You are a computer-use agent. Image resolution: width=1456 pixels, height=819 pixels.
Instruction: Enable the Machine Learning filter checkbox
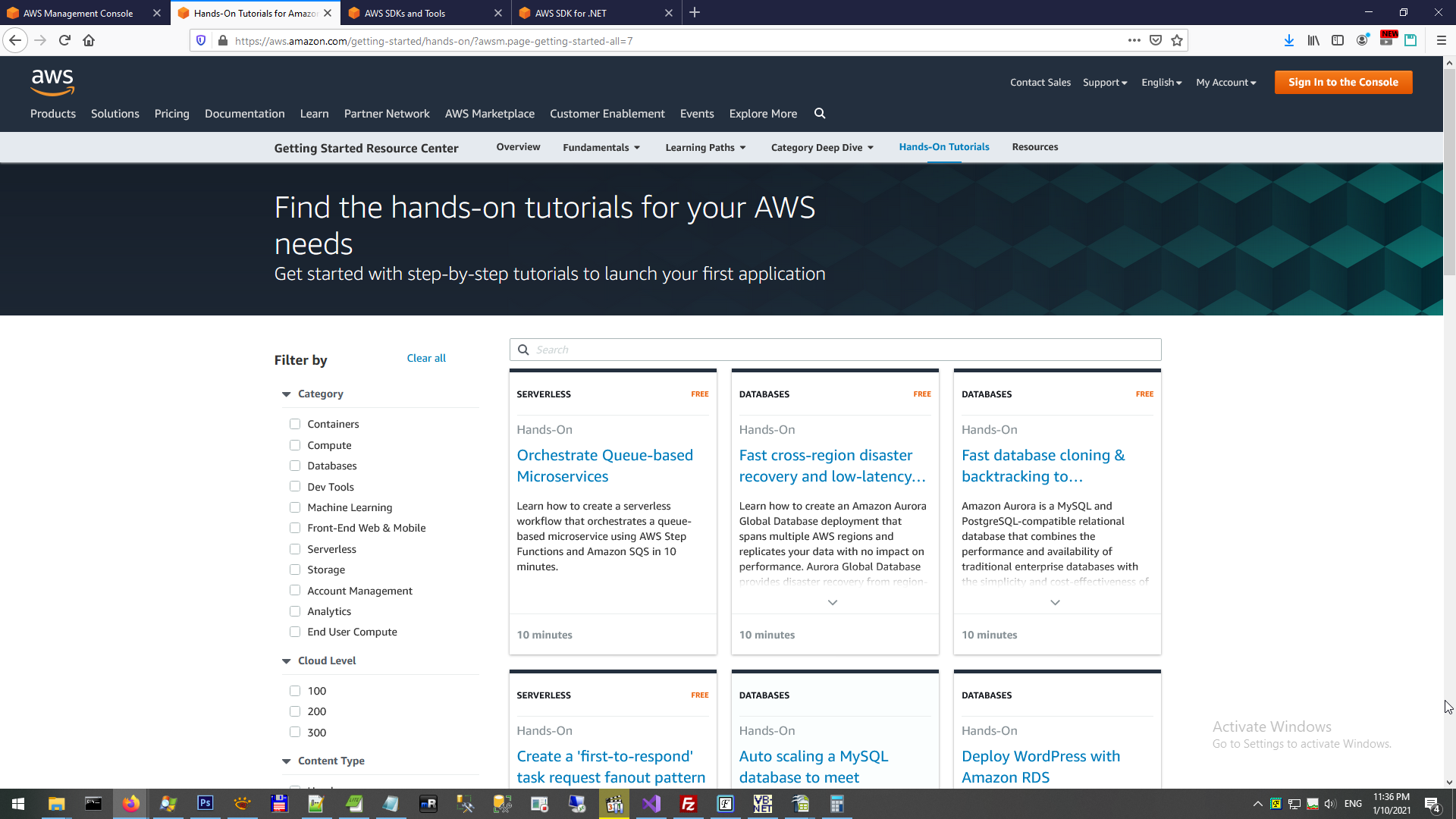(x=295, y=507)
